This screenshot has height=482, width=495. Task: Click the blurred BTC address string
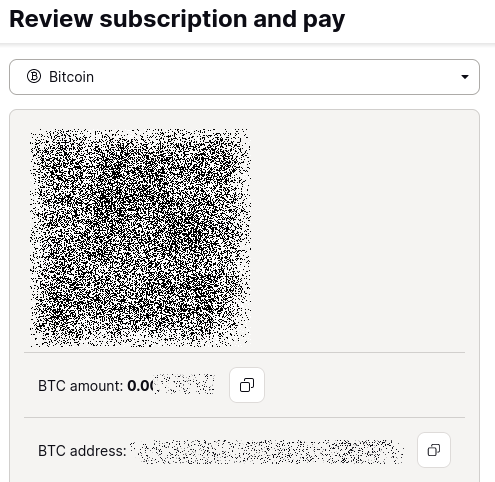pyautogui.click(x=267, y=451)
